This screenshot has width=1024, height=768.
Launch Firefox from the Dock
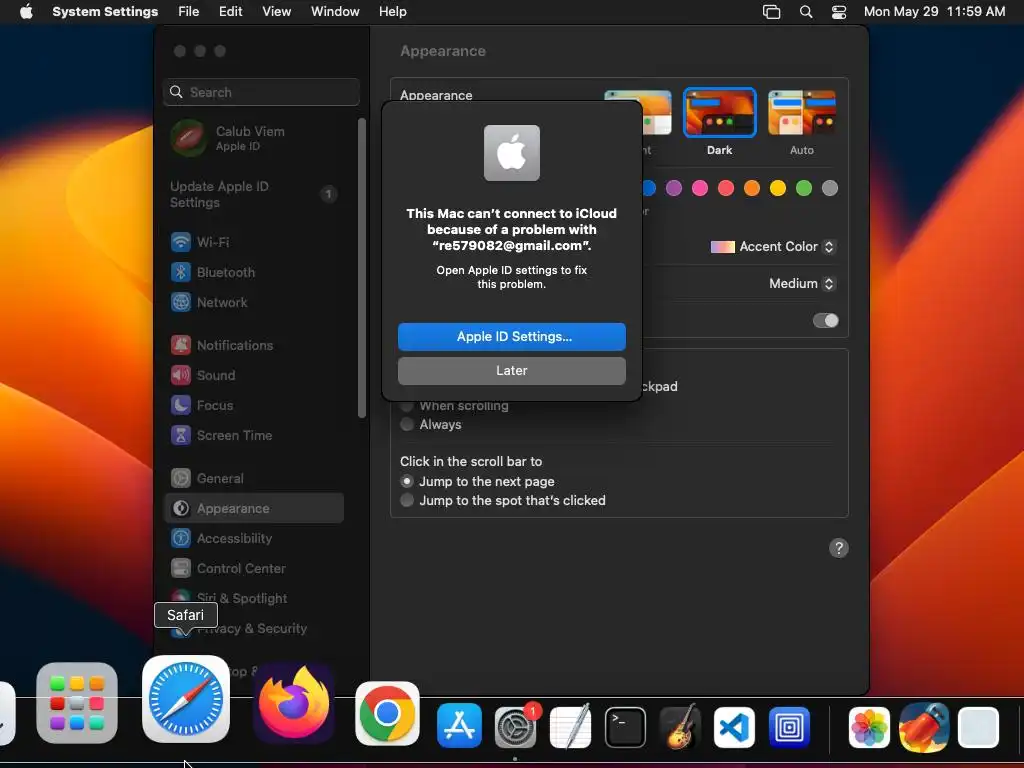(x=294, y=703)
